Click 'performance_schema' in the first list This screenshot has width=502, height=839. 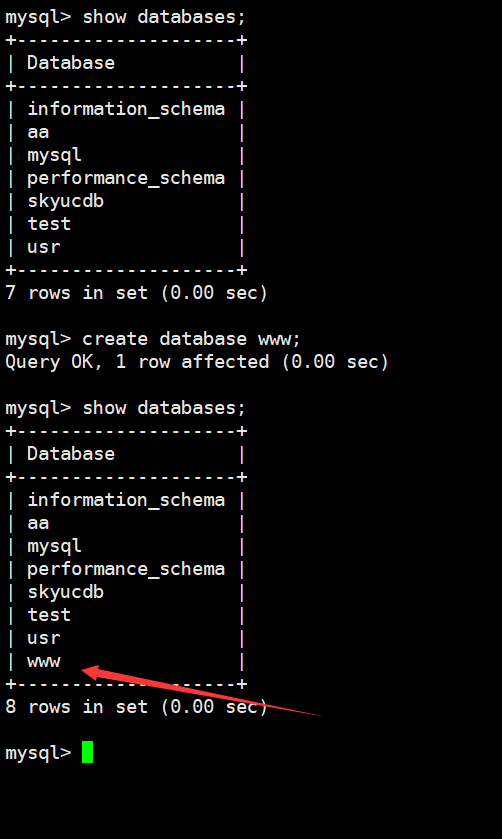click(126, 178)
